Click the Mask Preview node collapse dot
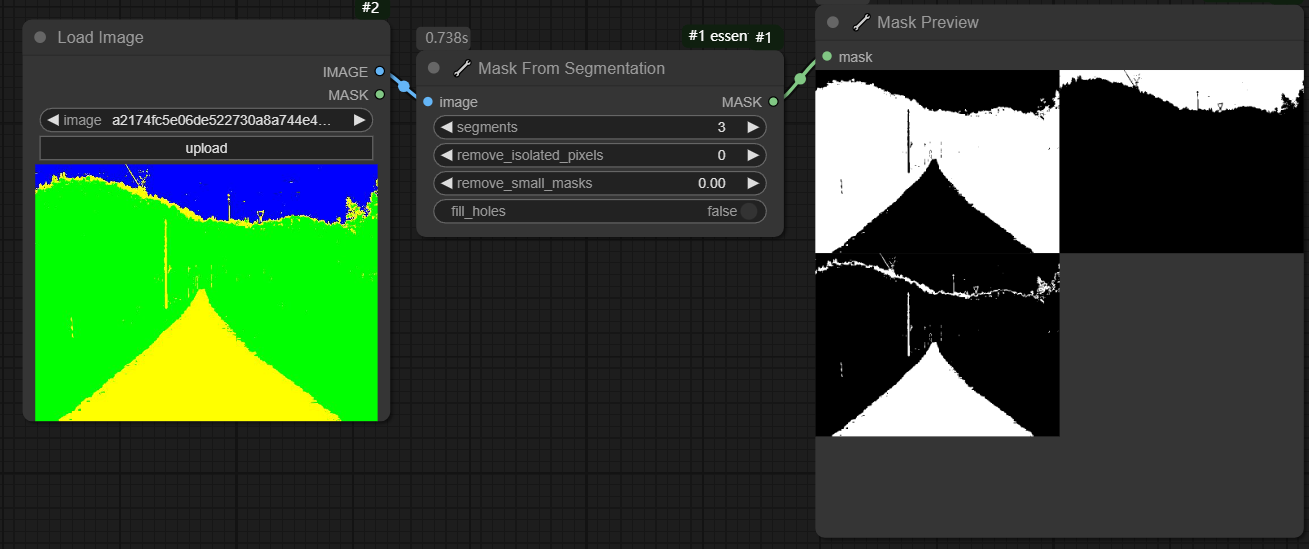This screenshot has width=1309, height=549. click(x=833, y=22)
